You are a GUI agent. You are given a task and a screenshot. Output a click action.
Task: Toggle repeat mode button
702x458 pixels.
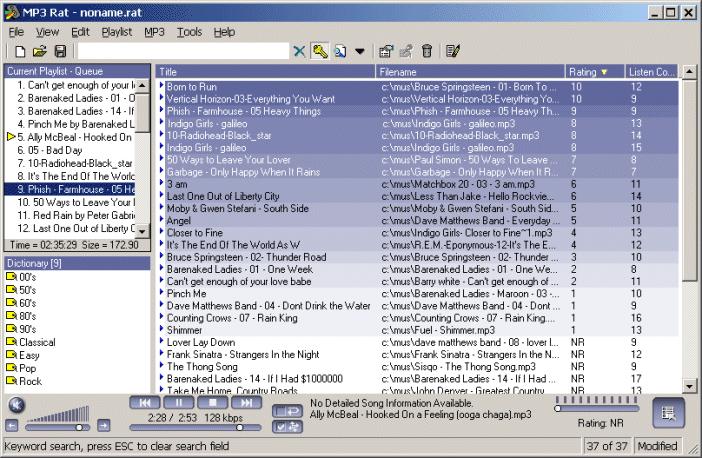[x=287, y=411]
